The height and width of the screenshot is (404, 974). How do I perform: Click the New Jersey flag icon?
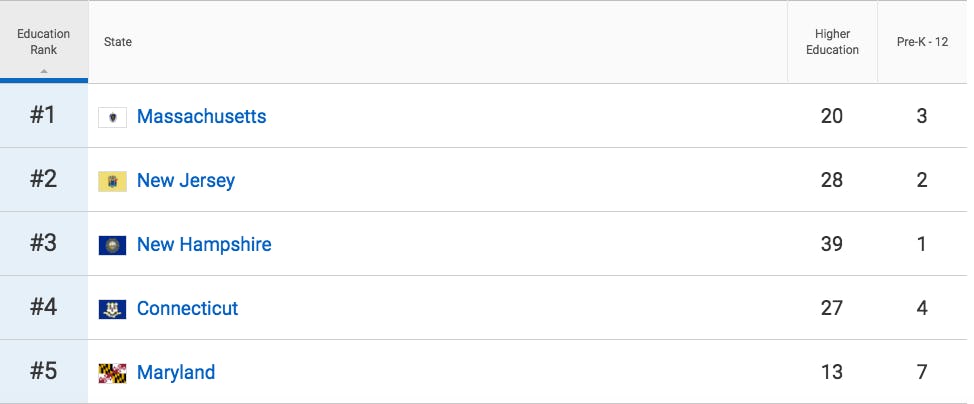(112, 181)
